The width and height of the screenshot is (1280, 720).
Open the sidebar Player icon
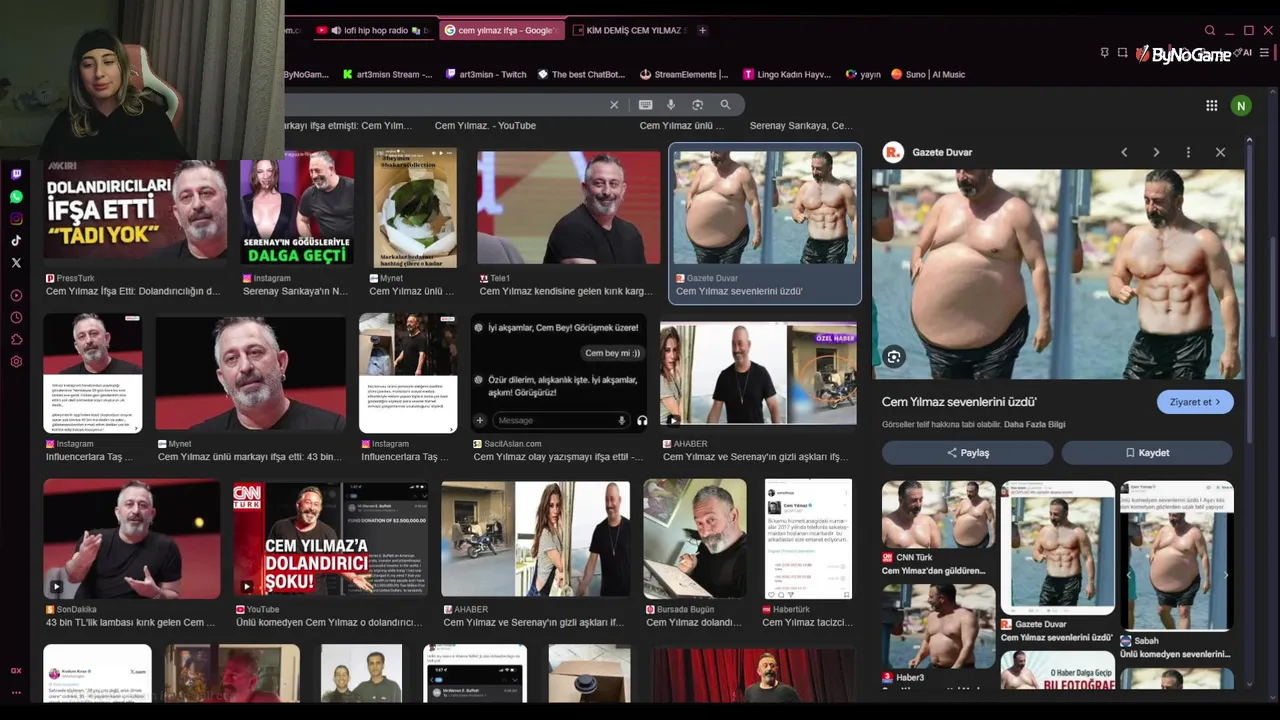pyautogui.click(x=16, y=295)
